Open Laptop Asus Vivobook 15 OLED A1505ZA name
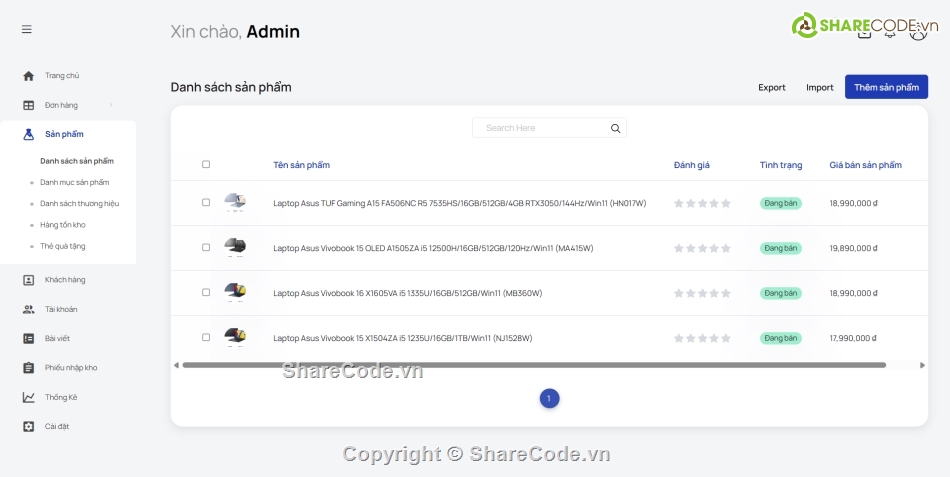This screenshot has width=950, height=477. click(x=433, y=248)
